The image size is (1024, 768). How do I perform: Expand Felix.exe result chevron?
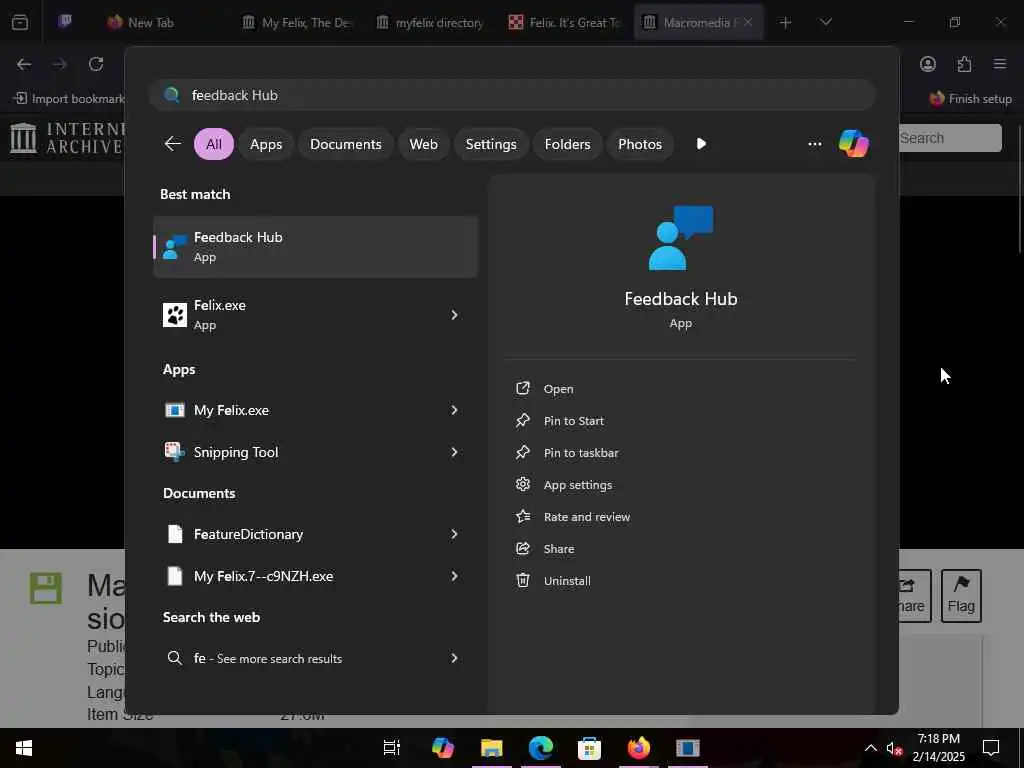click(x=455, y=315)
